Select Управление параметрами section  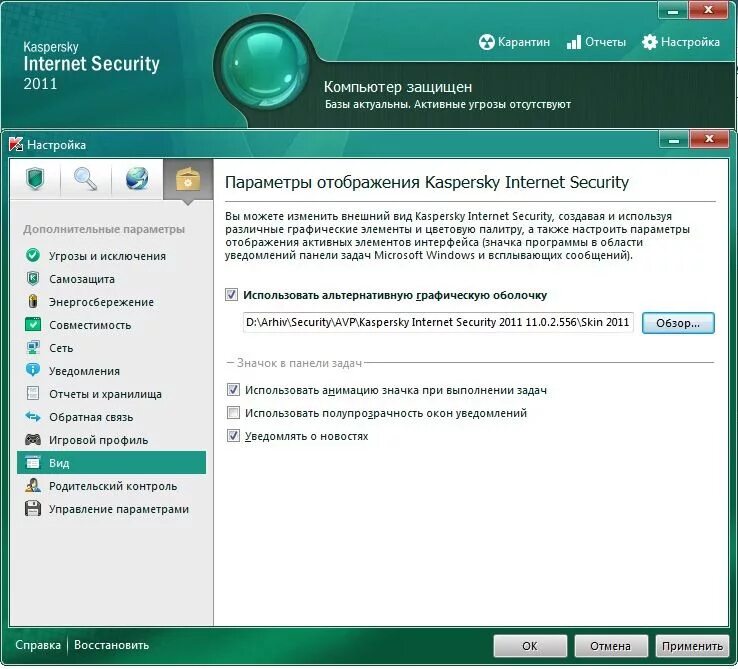[x=112, y=509]
